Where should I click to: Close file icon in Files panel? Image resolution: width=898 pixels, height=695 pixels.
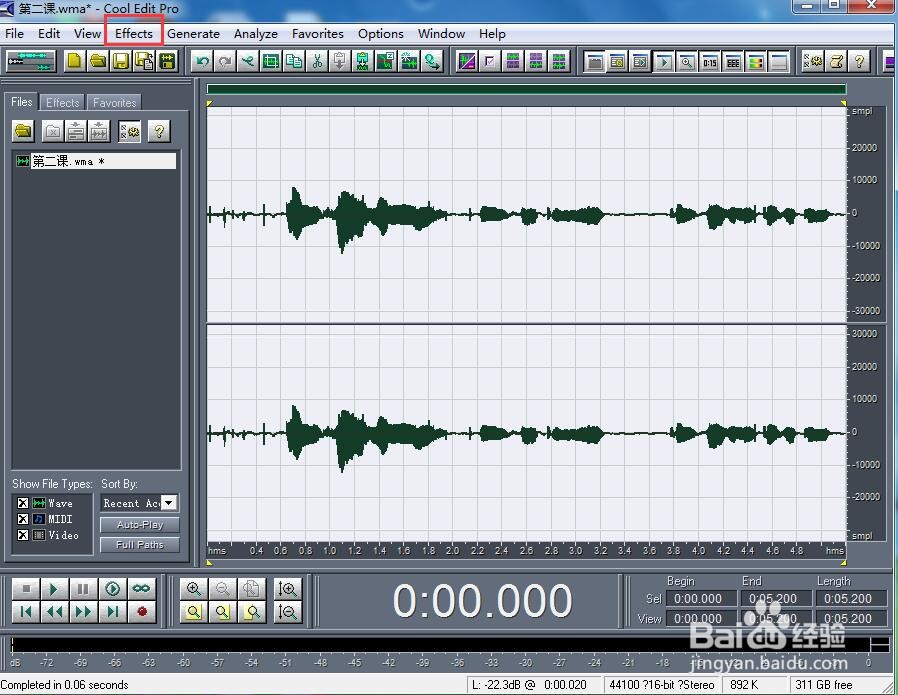point(53,132)
